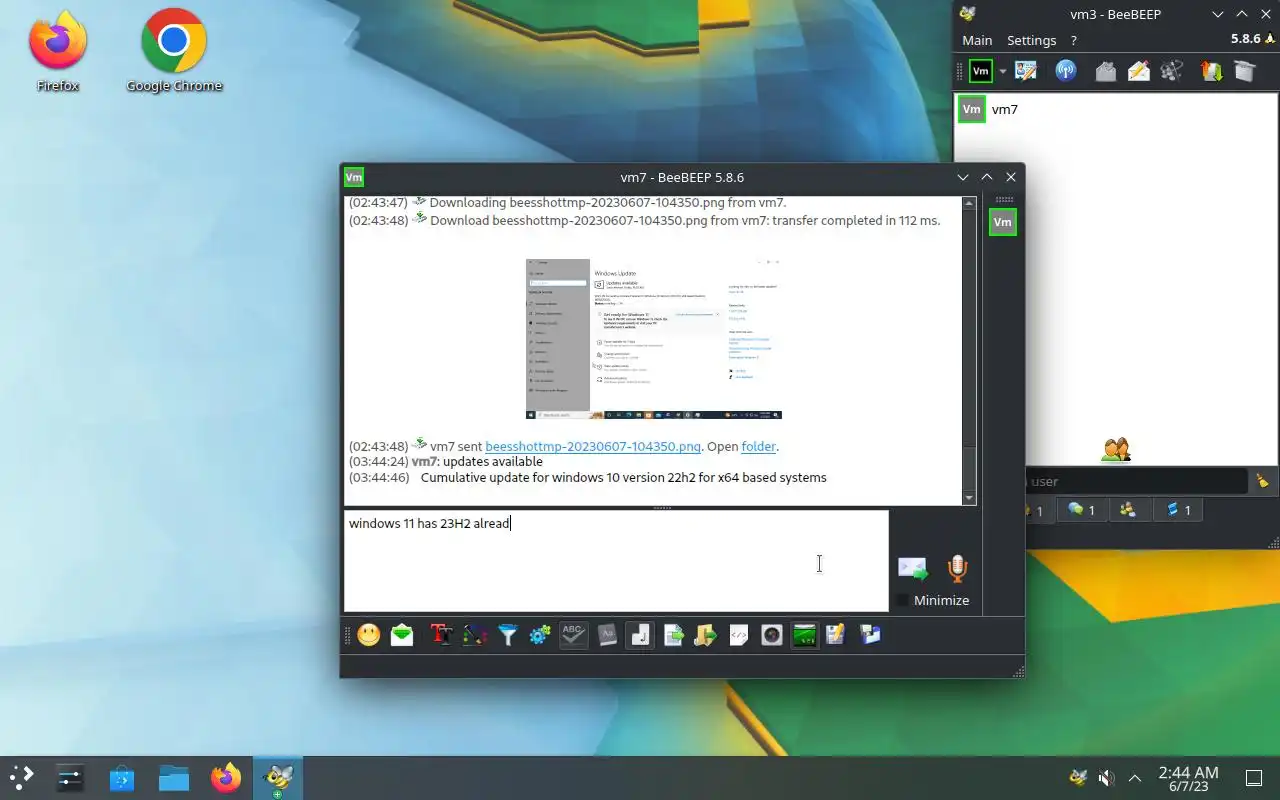The height and width of the screenshot is (800, 1280).
Task: Send the message with envelope arrow button
Action: click(x=913, y=569)
